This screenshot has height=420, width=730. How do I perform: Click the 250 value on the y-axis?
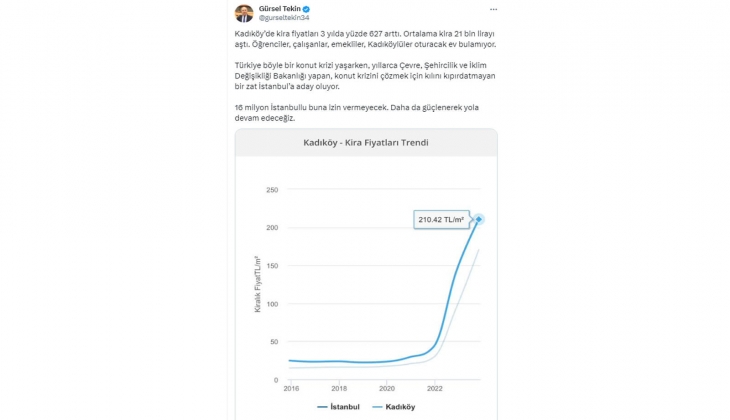(x=272, y=190)
